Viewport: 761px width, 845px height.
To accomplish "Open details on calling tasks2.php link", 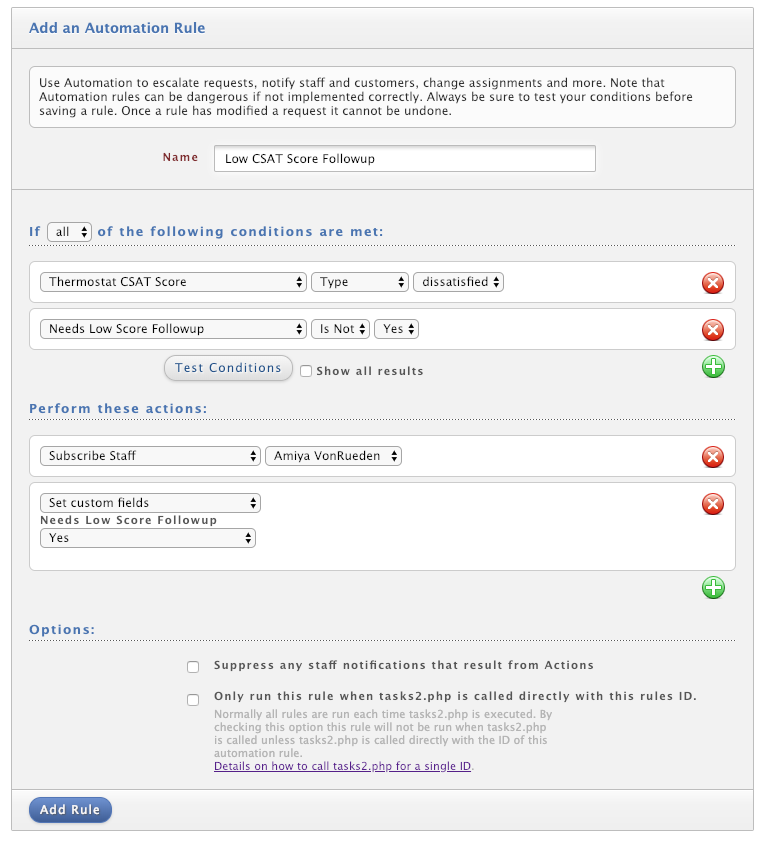I will (x=342, y=766).
